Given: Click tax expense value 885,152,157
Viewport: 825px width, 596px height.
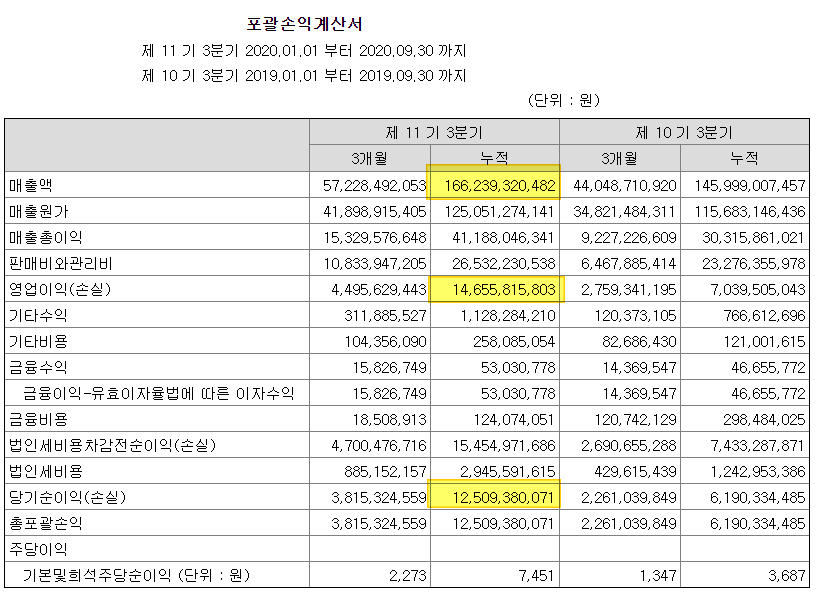Looking at the screenshot, I should pyautogui.click(x=385, y=471).
